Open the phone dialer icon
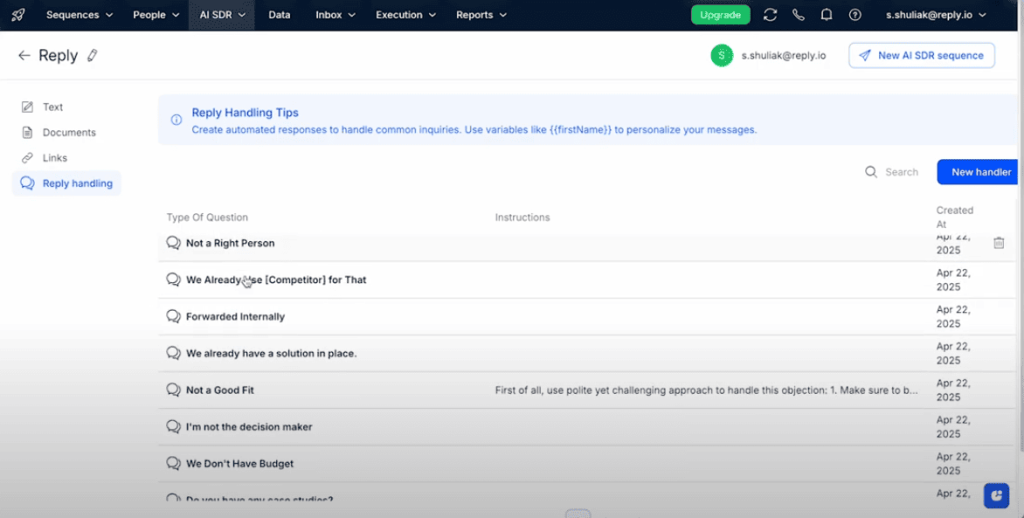Image resolution: width=1024 pixels, height=518 pixels. [798, 15]
